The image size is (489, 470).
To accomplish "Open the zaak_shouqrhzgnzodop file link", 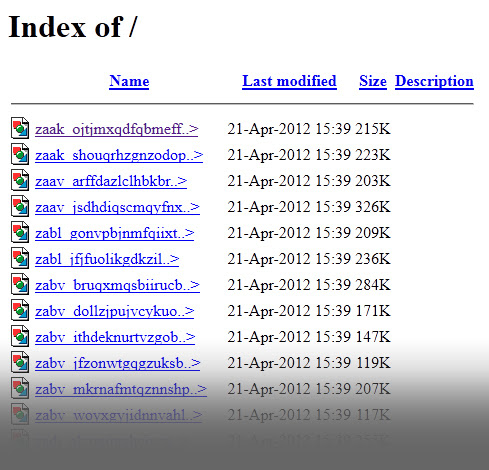I will pyautogui.click(x=119, y=155).
